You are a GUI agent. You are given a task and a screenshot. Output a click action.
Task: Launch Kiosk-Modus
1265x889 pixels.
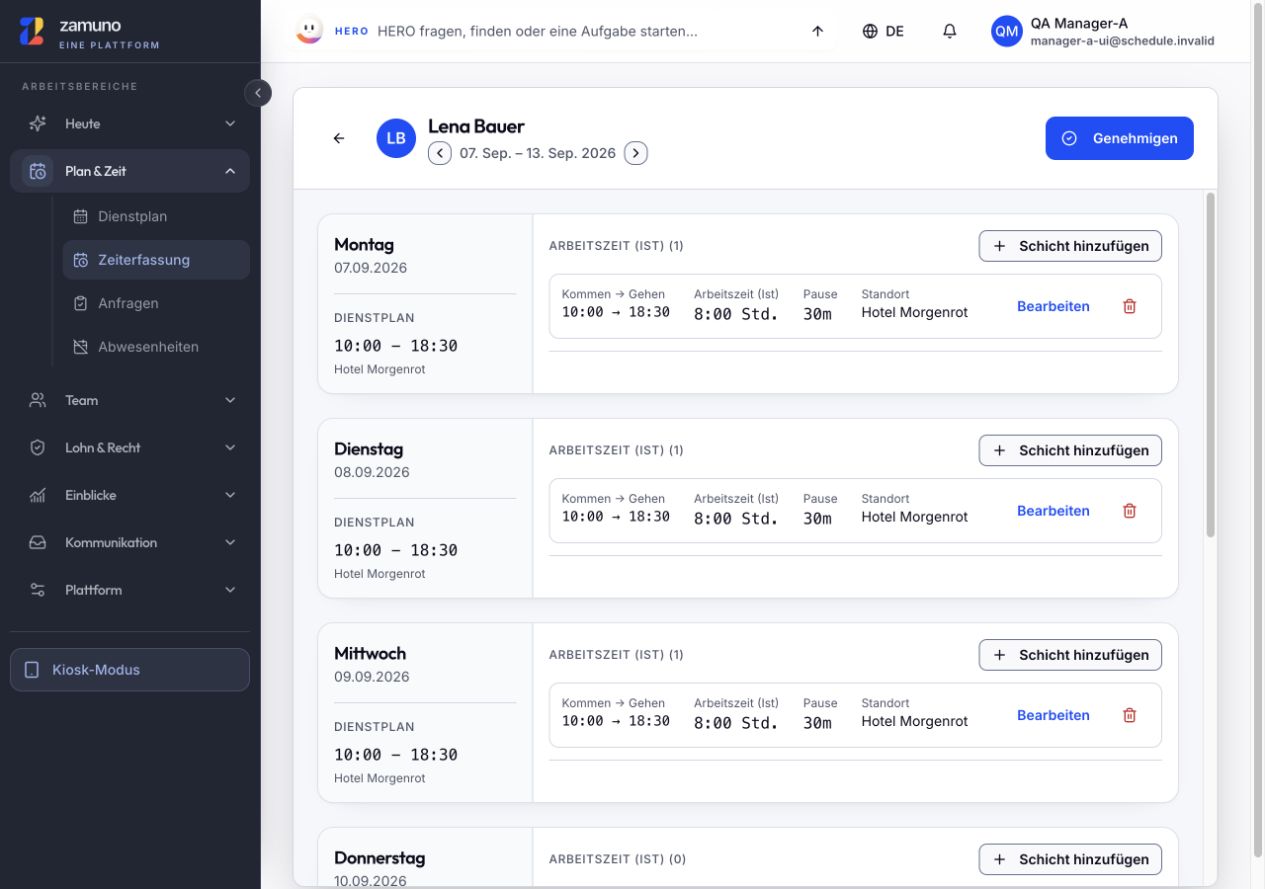pos(130,670)
